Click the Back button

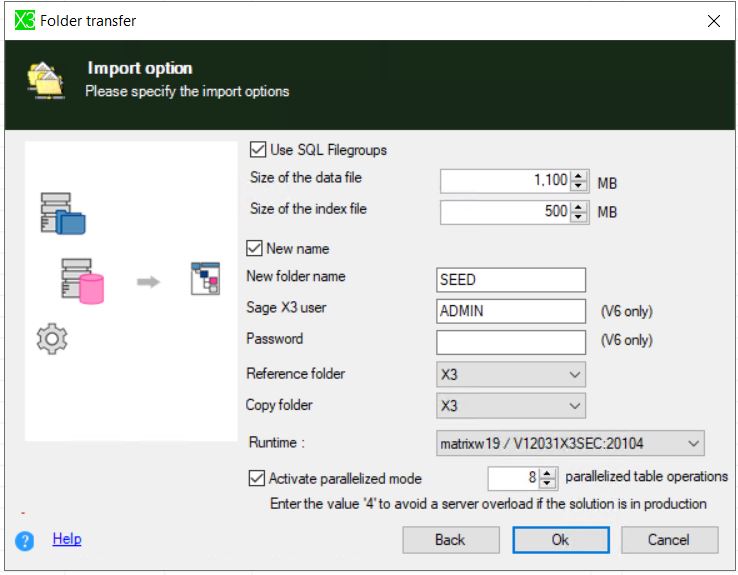click(450, 540)
